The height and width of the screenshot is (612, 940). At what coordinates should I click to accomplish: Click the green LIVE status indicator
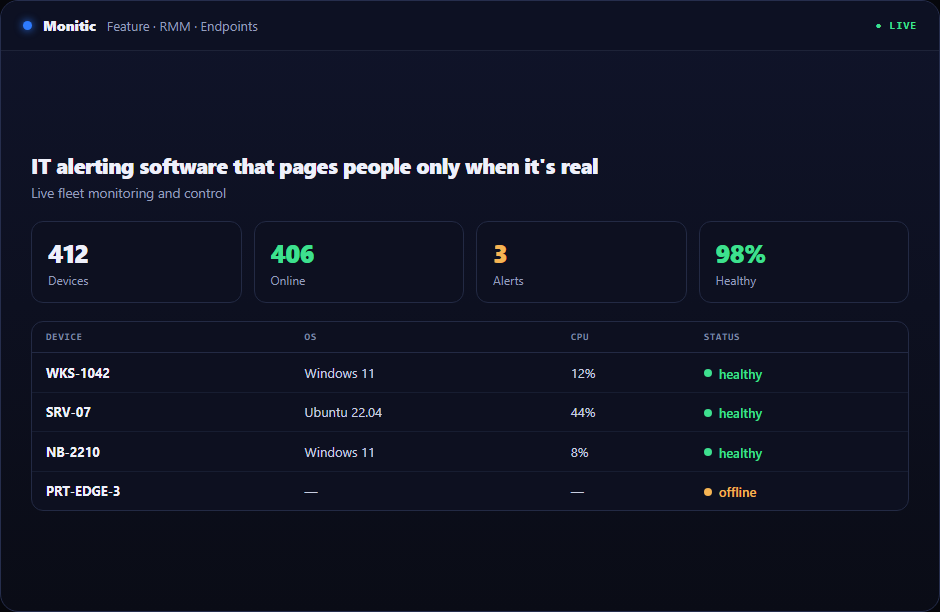pyautogui.click(x=896, y=26)
